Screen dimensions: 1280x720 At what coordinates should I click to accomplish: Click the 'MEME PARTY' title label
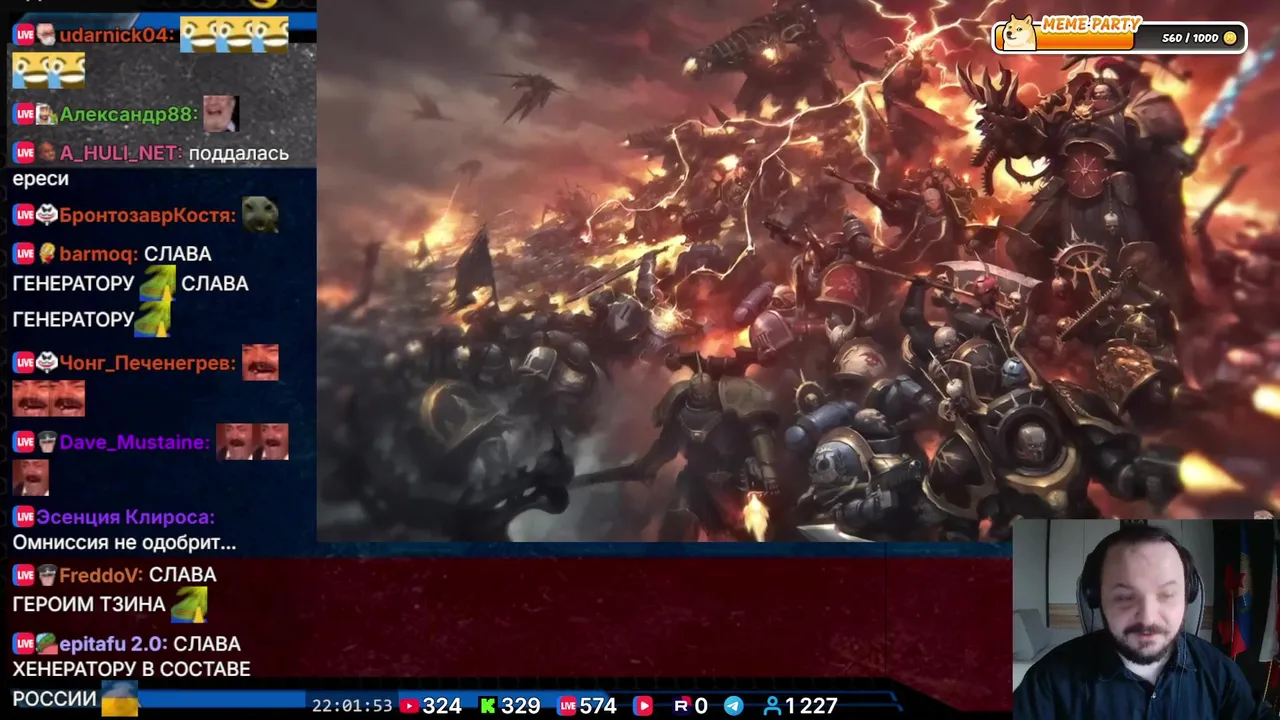(x=1091, y=25)
